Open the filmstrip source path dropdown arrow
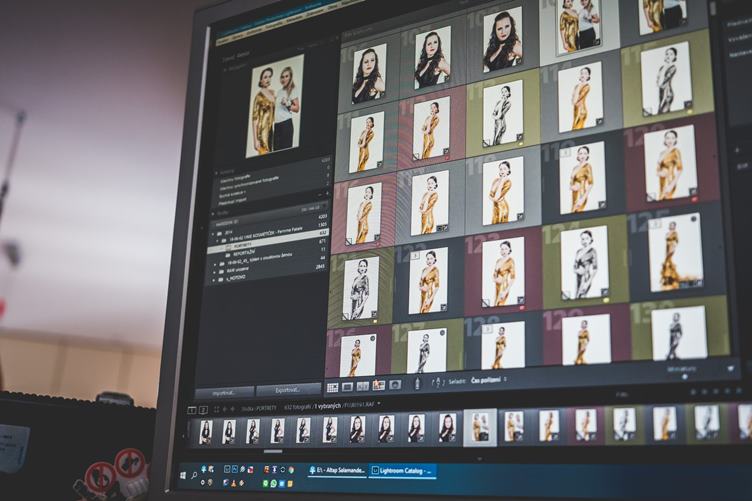This screenshot has width=752, height=501. click(379, 404)
